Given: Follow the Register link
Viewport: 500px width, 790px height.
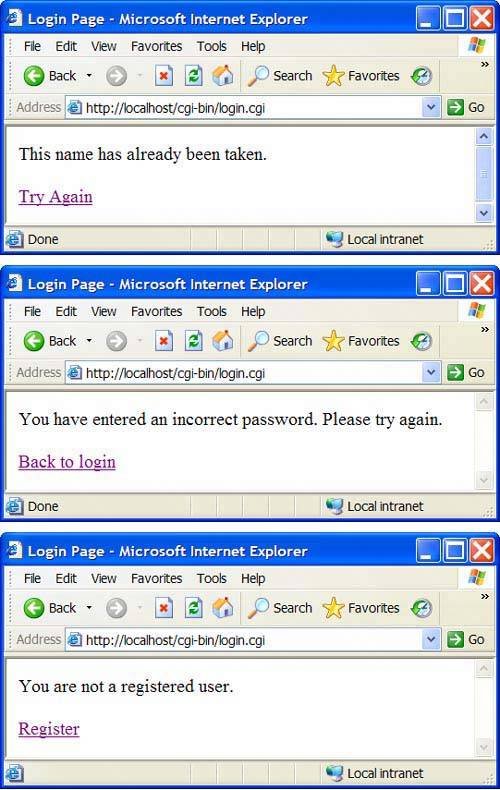Looking at the screenshot, I should [x=49, y=729].
